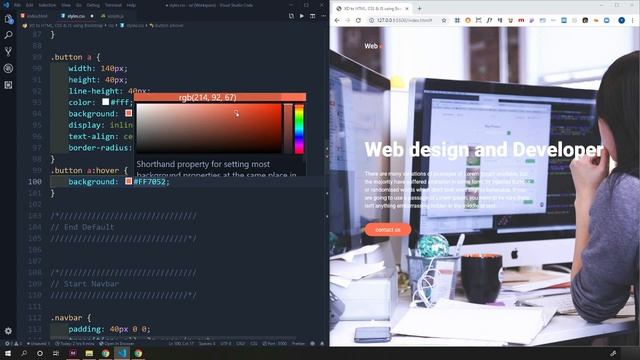Screen dimensions: 640x360
Task: Open the Extensions view in activity bar
Action: tap(8, 85)
